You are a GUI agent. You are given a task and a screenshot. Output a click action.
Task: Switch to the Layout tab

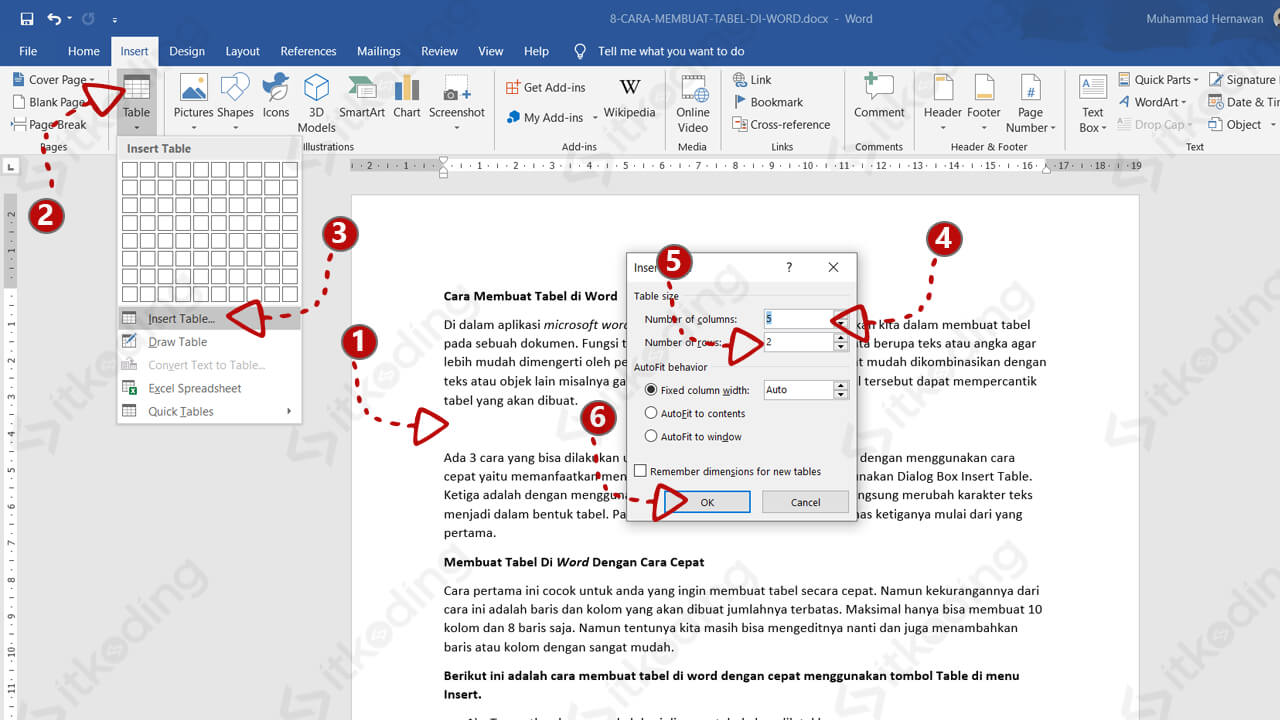(x=242, y=51)
